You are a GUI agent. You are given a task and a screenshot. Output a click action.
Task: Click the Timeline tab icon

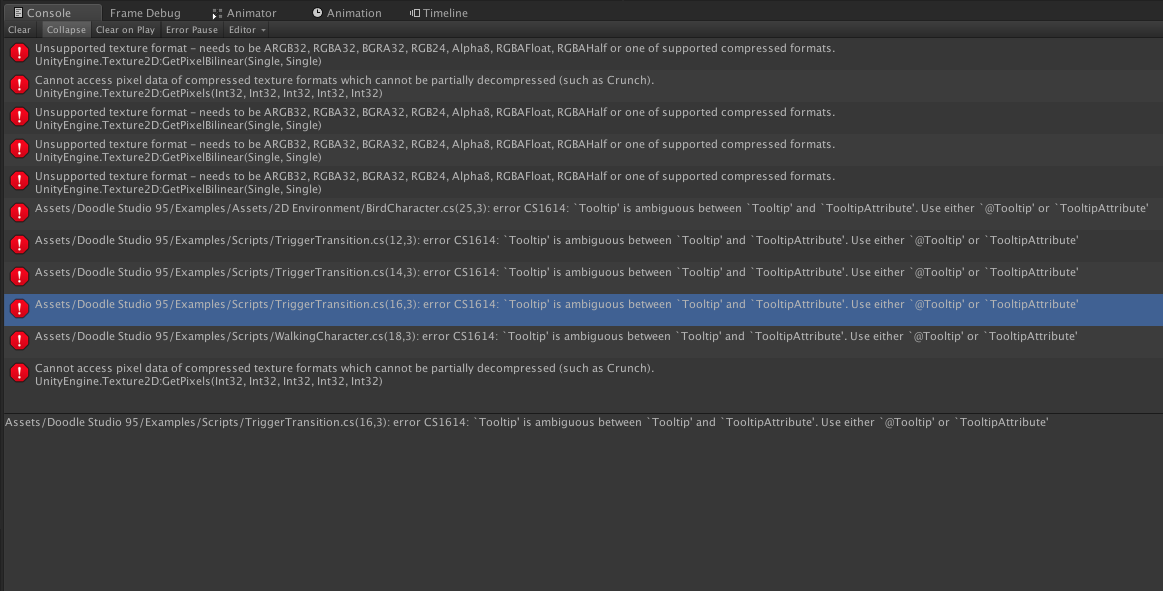(415, 13)
